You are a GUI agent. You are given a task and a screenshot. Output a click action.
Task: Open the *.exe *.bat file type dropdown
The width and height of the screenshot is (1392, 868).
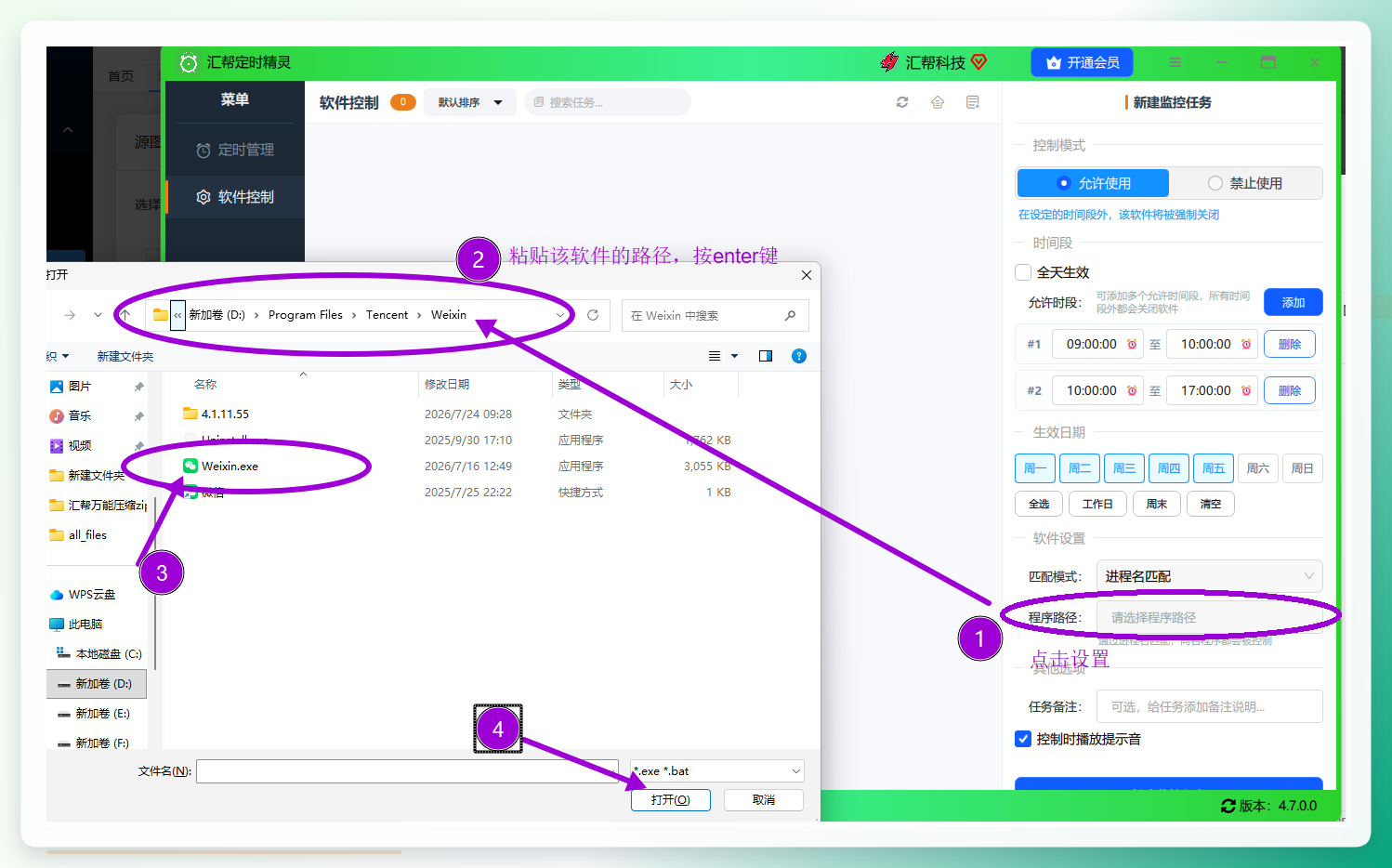pos(716,771)
